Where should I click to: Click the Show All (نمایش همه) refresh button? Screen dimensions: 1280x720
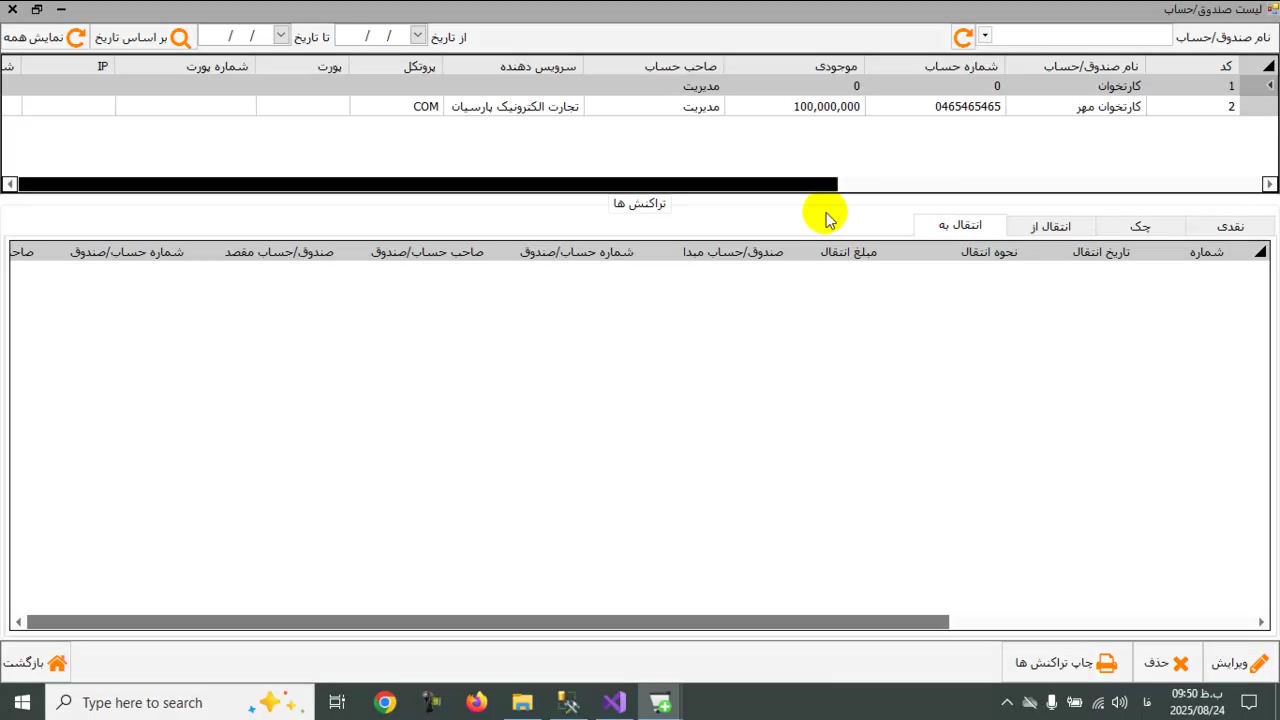pos(45,37)
